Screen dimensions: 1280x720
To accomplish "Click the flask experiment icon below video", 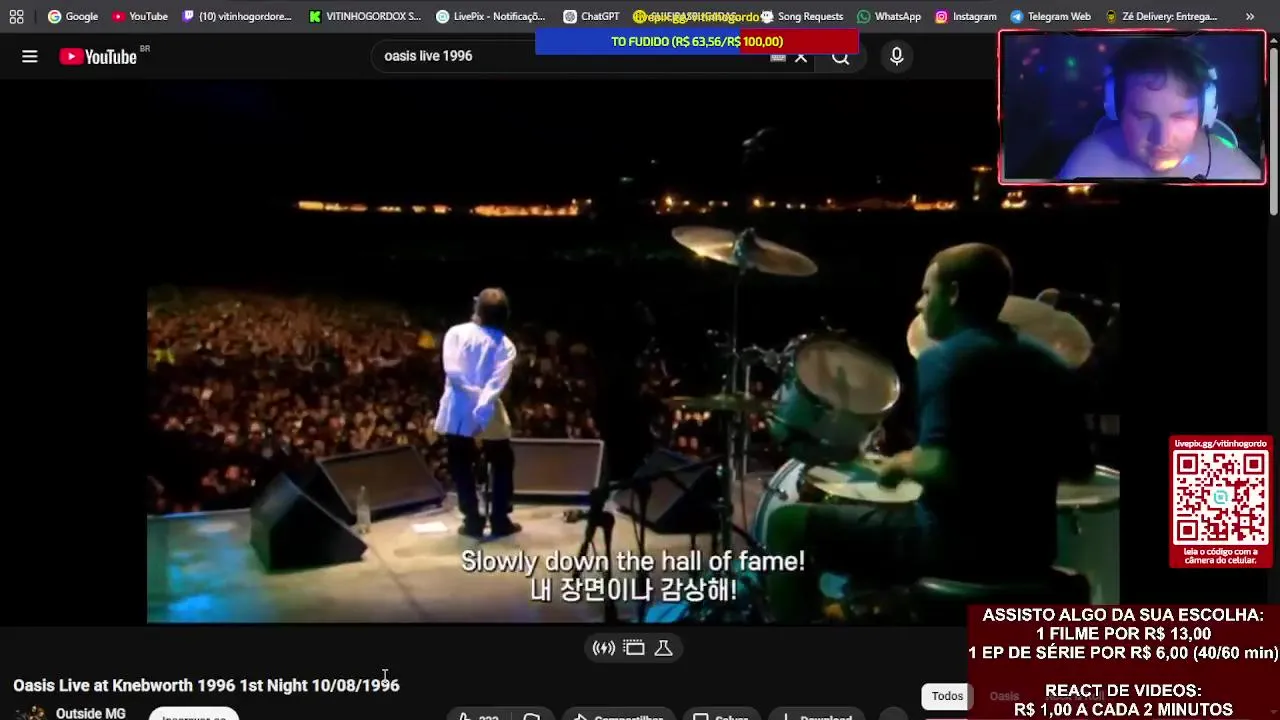I will (x=663, y=648).
